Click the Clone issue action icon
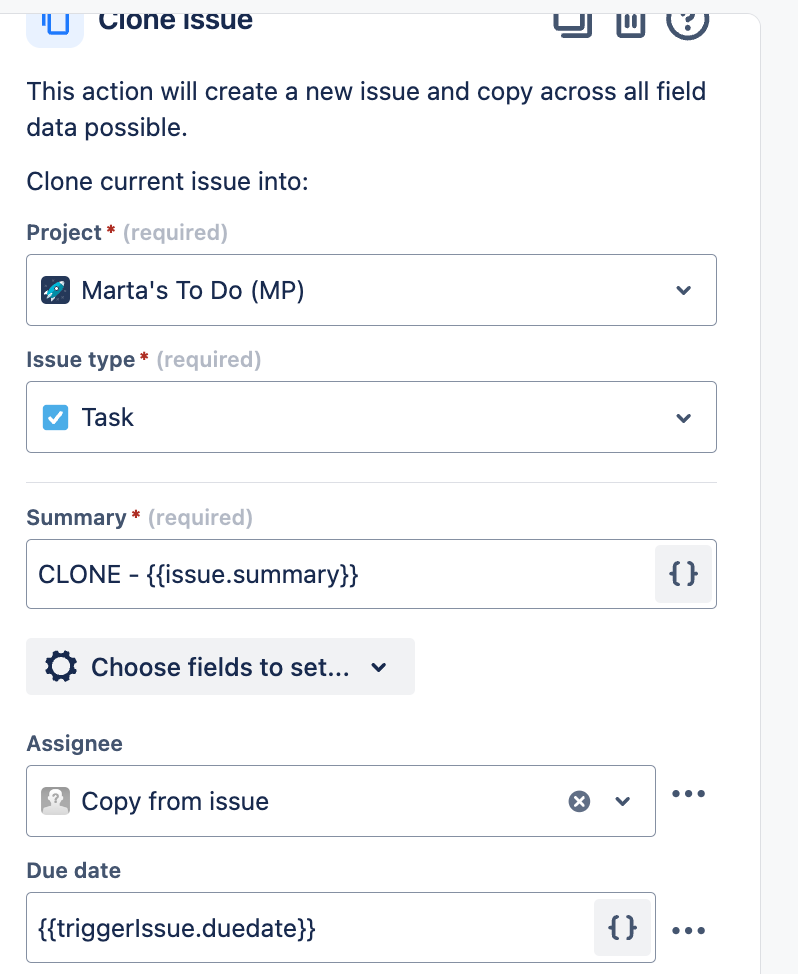The width and height of the screenshot is (798, 974). coord(54,22)
